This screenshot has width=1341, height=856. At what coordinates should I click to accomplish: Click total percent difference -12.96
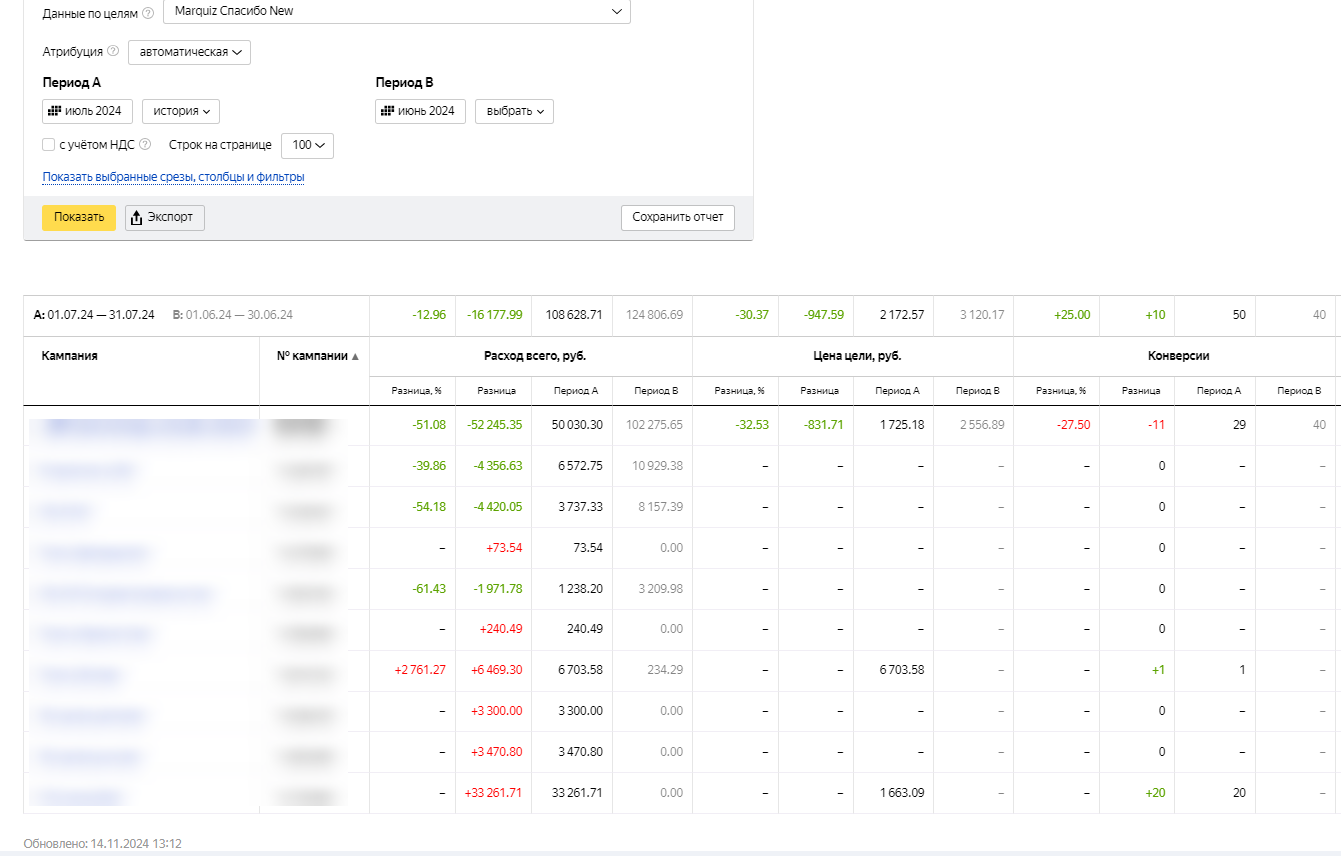point(429,315)
